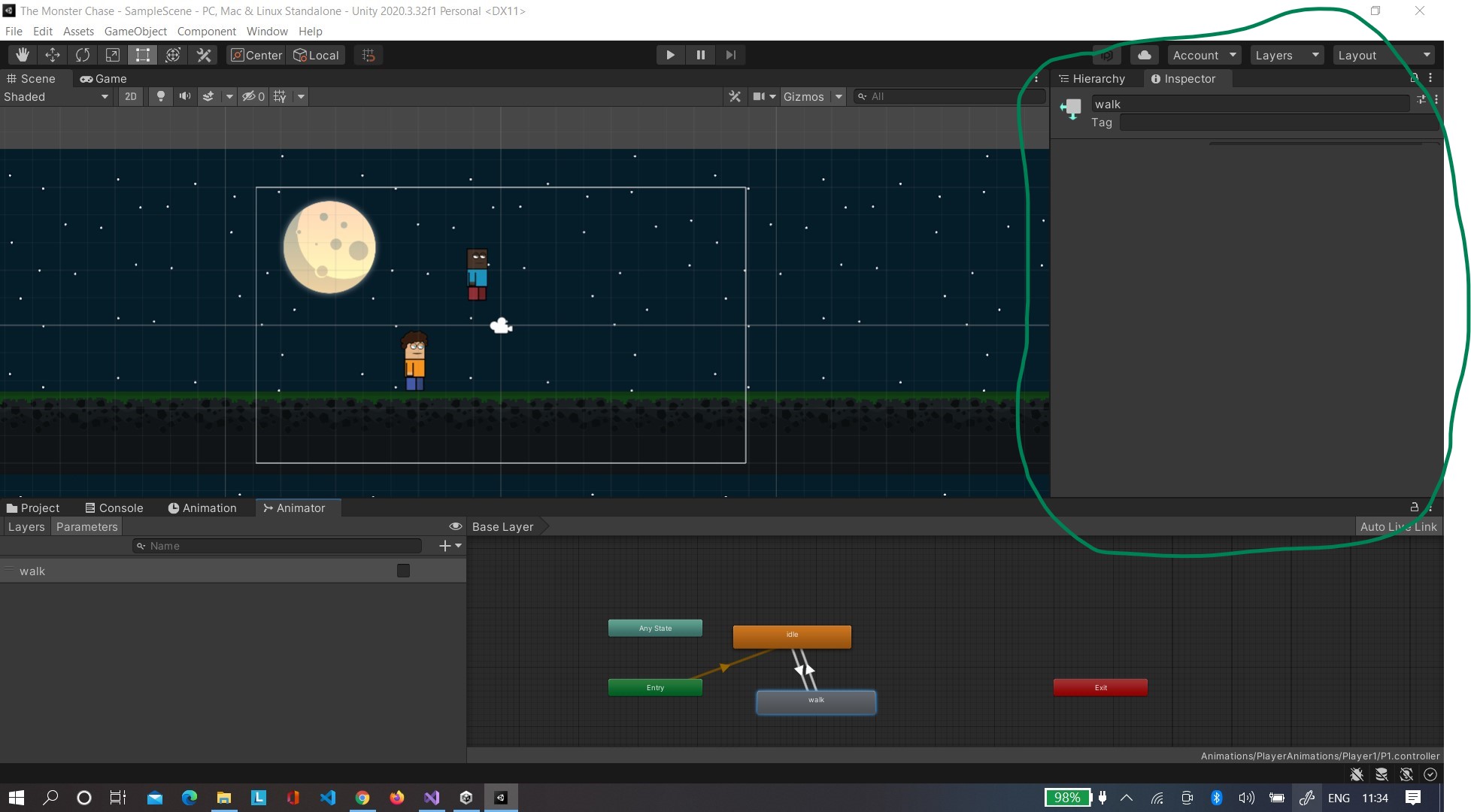The height and width of the screenshot is (812, 1471).
Task: Click the Auto Live Link button
Action: tap(1398, 526)
